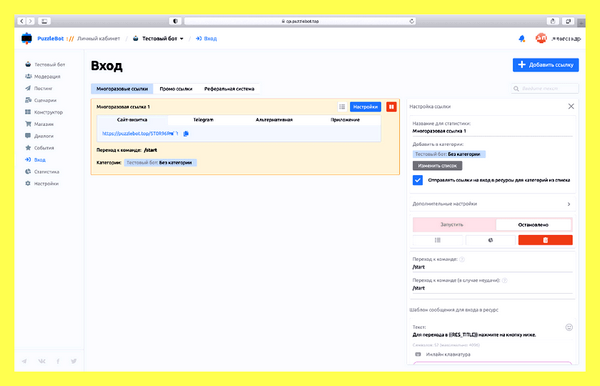Click the list icon button in settings panel
The width and height of the screenshot is (600, 386).
pos(438,240)
